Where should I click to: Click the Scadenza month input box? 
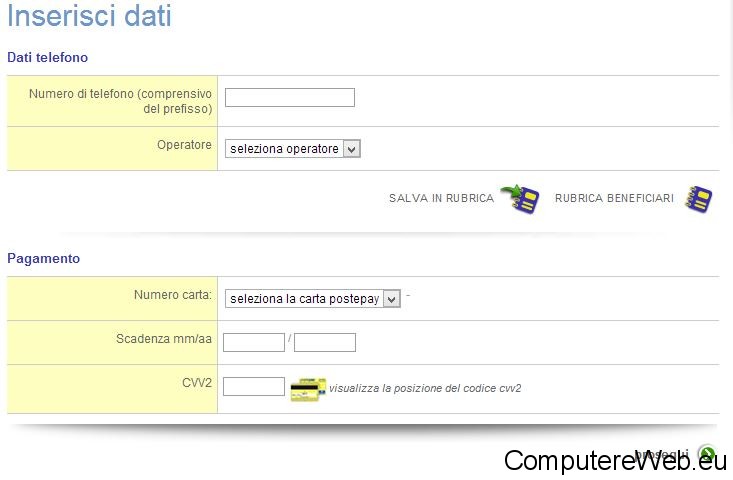(x=254, y=343)
